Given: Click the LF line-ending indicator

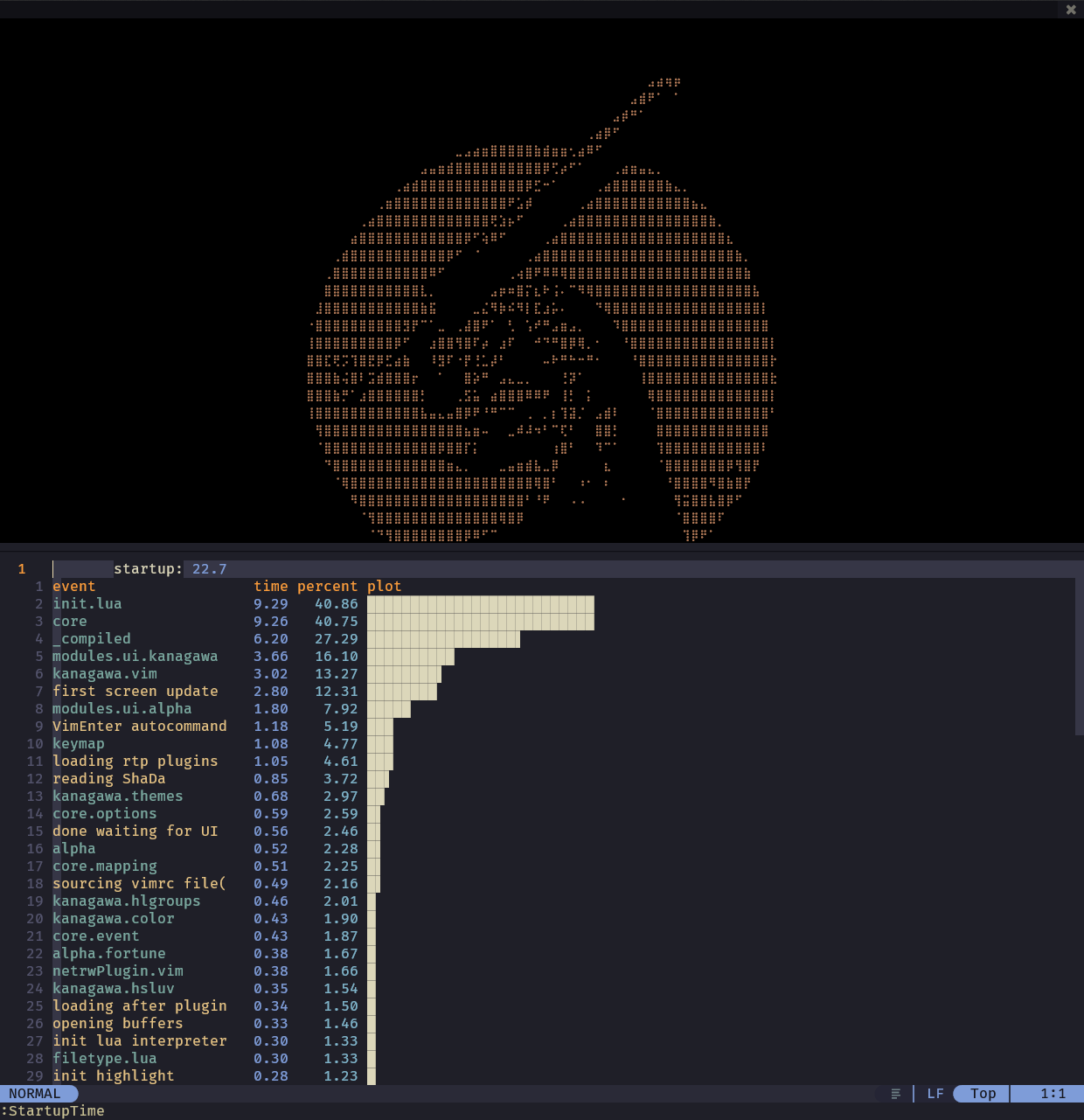Looking at the screenshot, I should [x=935, y=1094].
